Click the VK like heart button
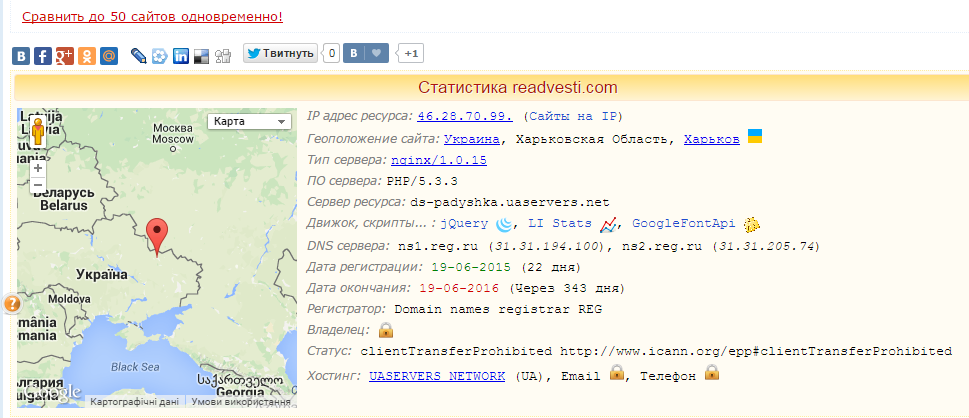The width and height of the screenshot is (969, 418). click(376, 53)
